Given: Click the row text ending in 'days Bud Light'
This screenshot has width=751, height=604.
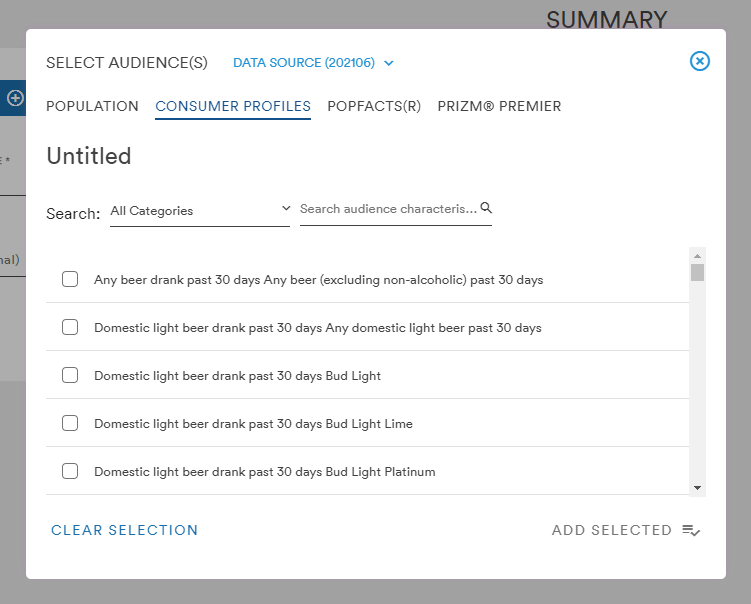Looking at the screenshot, I should 237,376.
